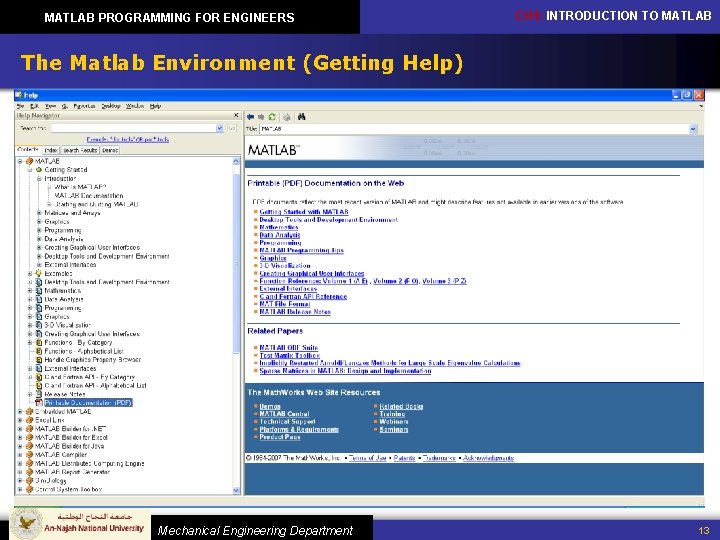The image size is (720, 540).
Task: Open the Webinars link
Action: 394,422
